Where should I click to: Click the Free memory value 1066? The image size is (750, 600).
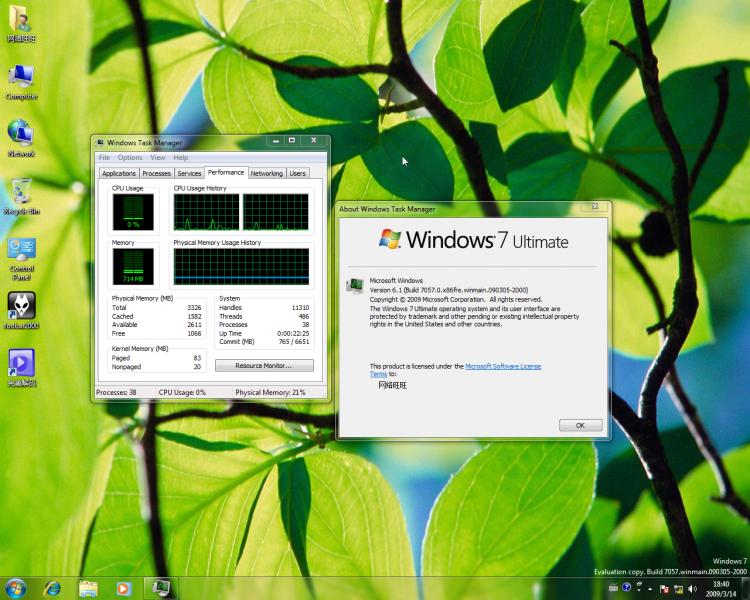(194, 333)
